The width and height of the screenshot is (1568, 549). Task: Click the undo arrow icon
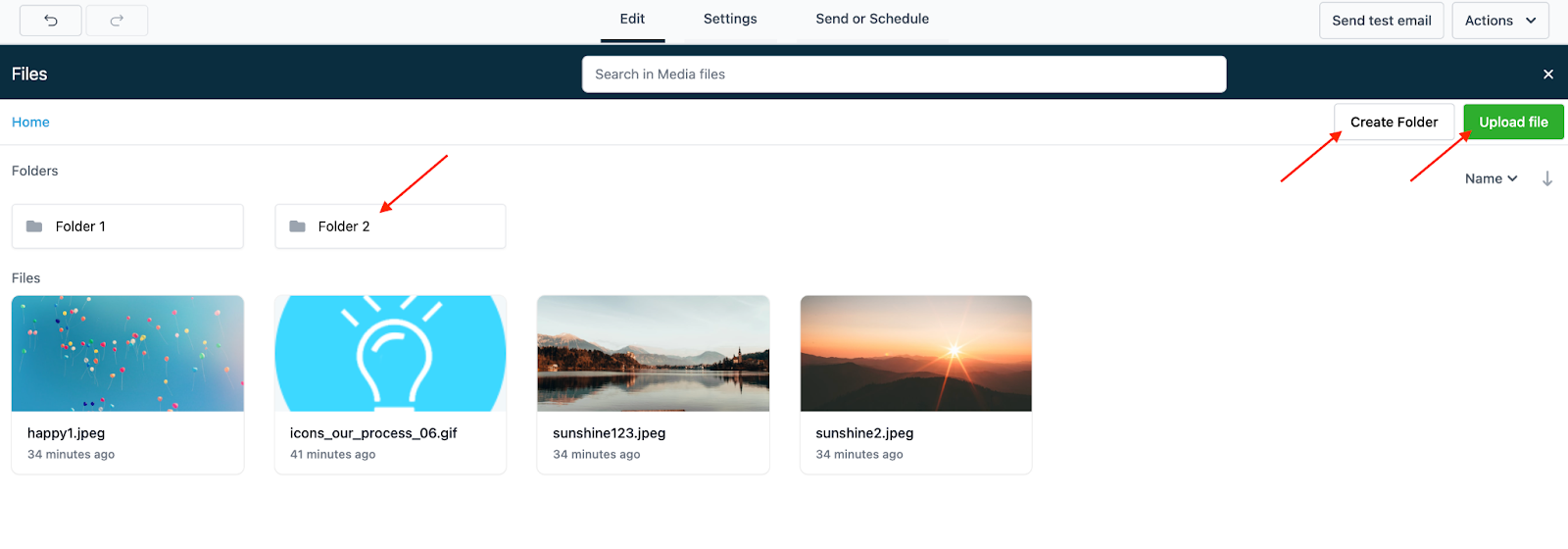point(51,21)
